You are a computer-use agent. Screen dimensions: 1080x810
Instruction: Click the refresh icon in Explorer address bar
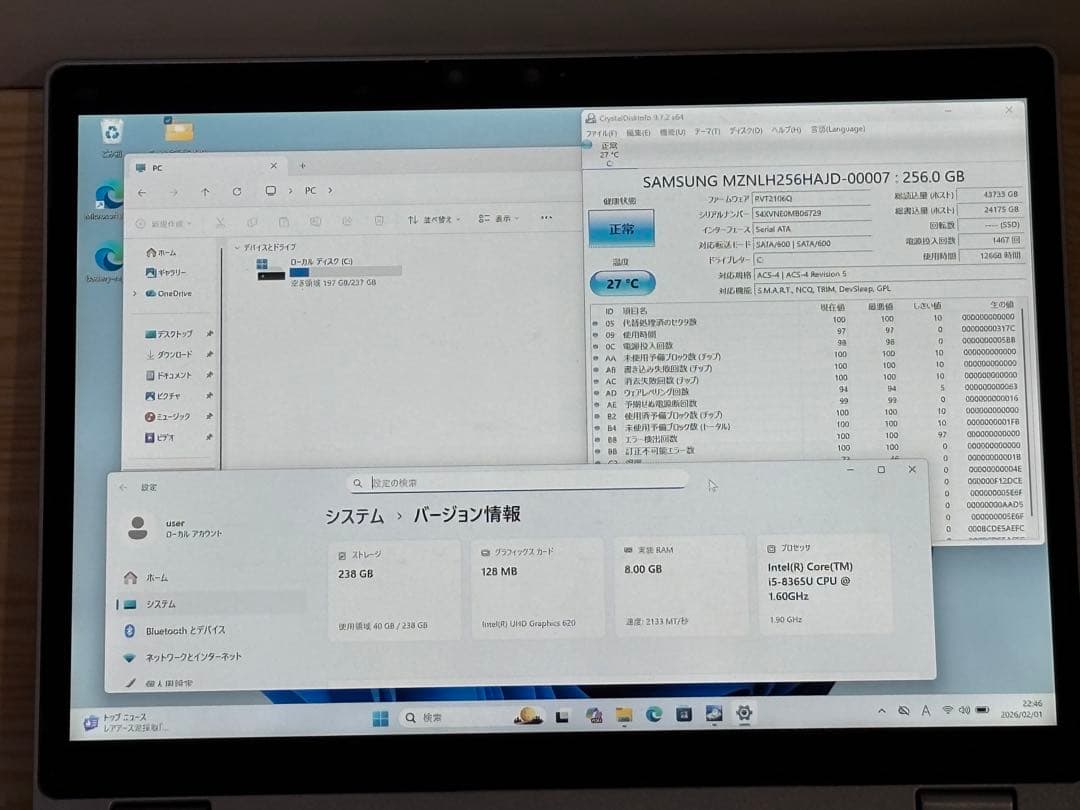236,191
